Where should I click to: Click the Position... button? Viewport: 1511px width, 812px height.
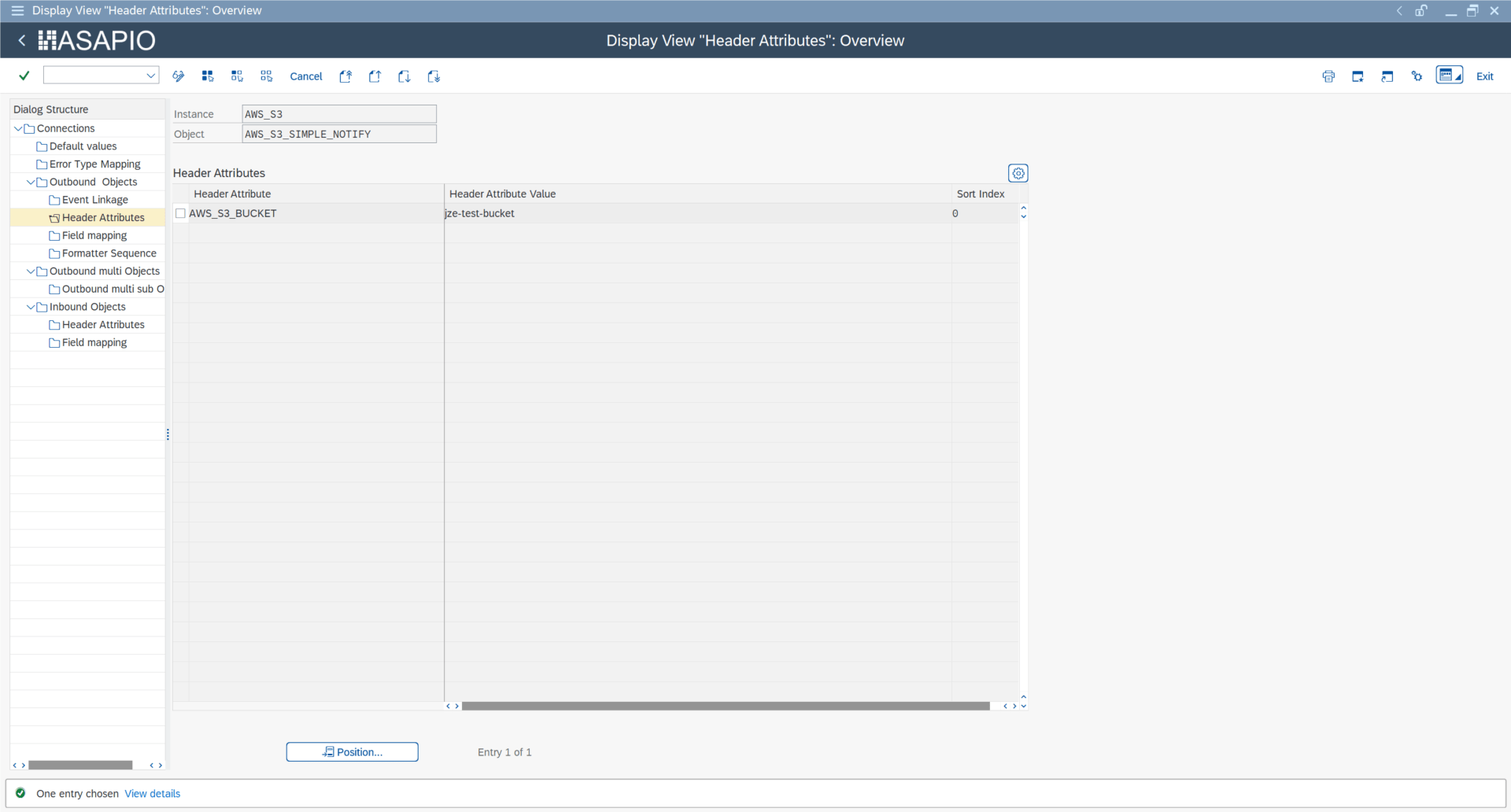coord(352,752)
